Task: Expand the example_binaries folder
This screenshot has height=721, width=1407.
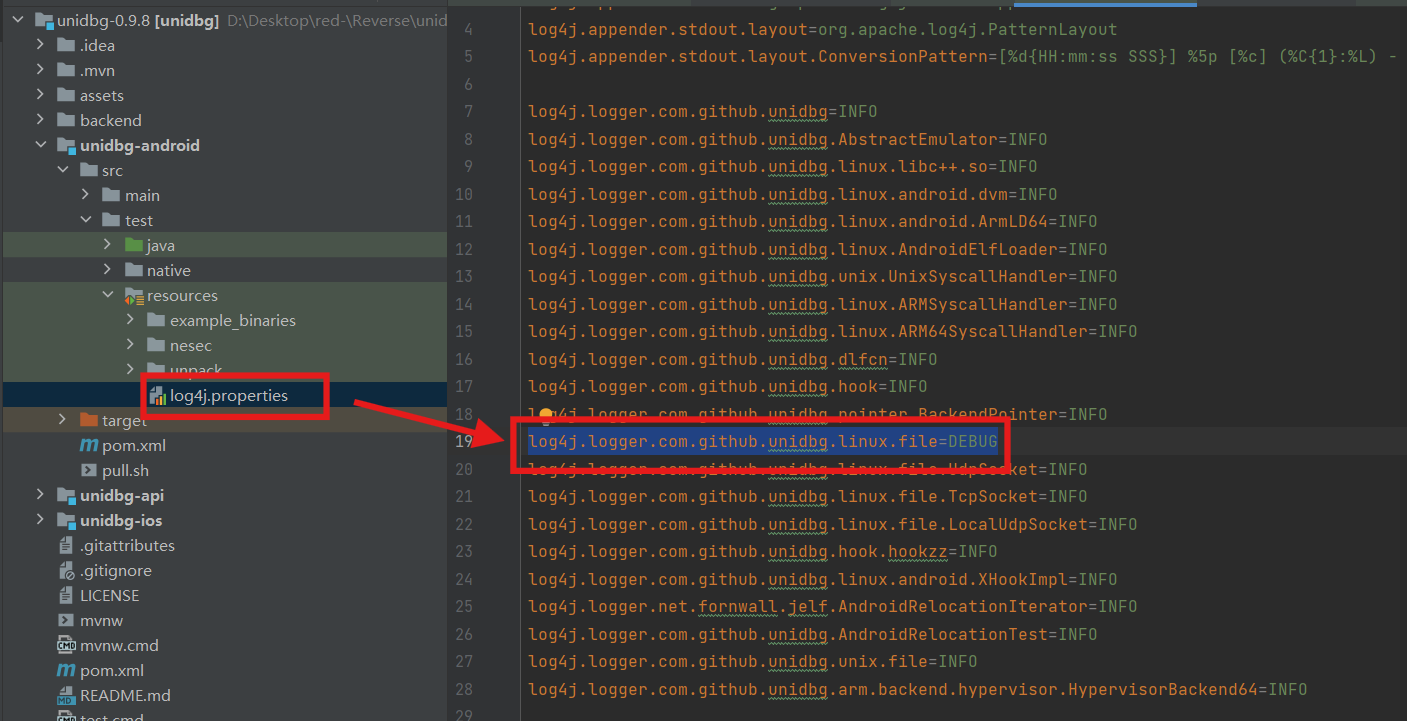Action: pos(130,321)
